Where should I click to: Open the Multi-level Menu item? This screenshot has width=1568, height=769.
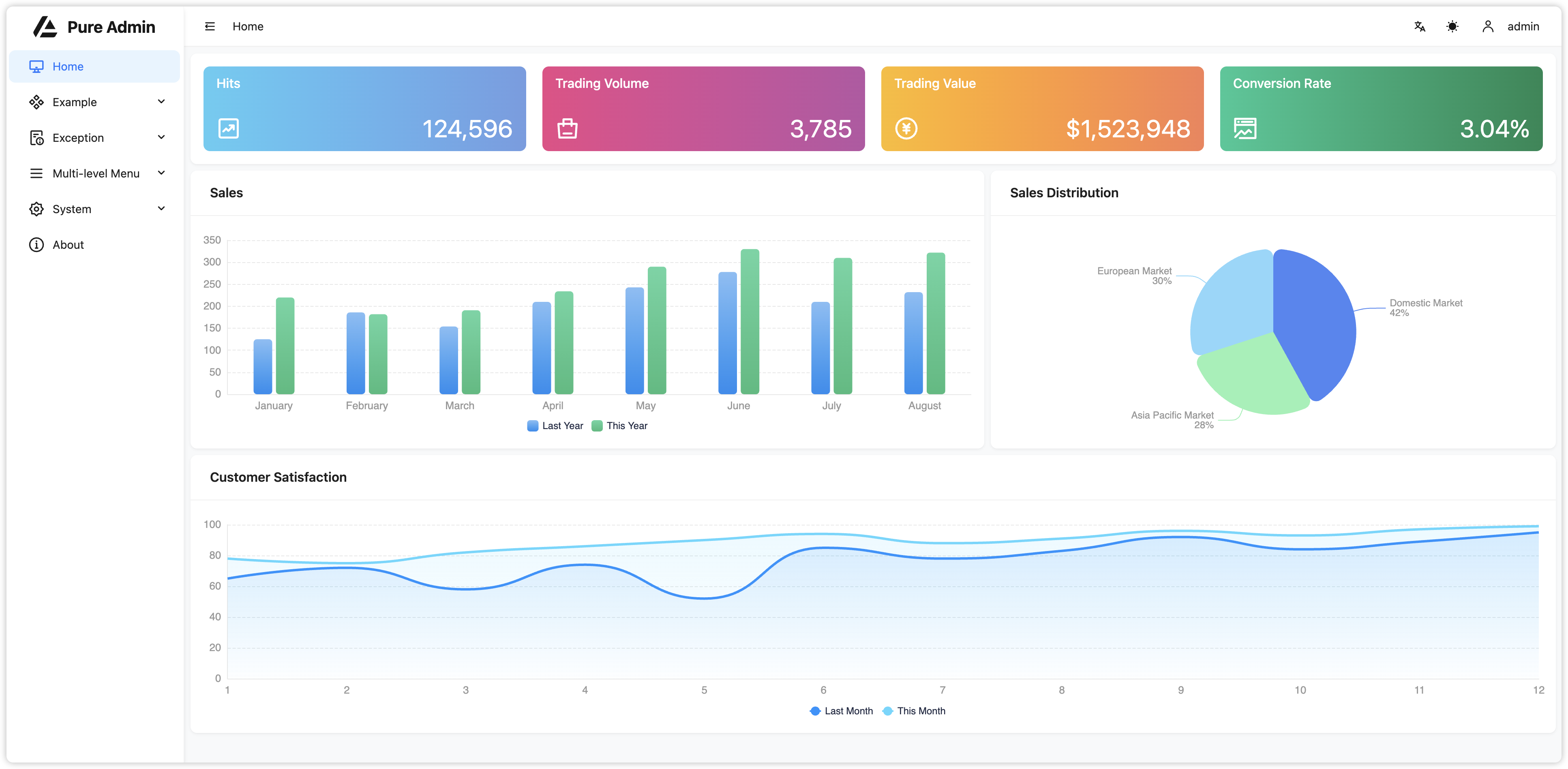96,173
